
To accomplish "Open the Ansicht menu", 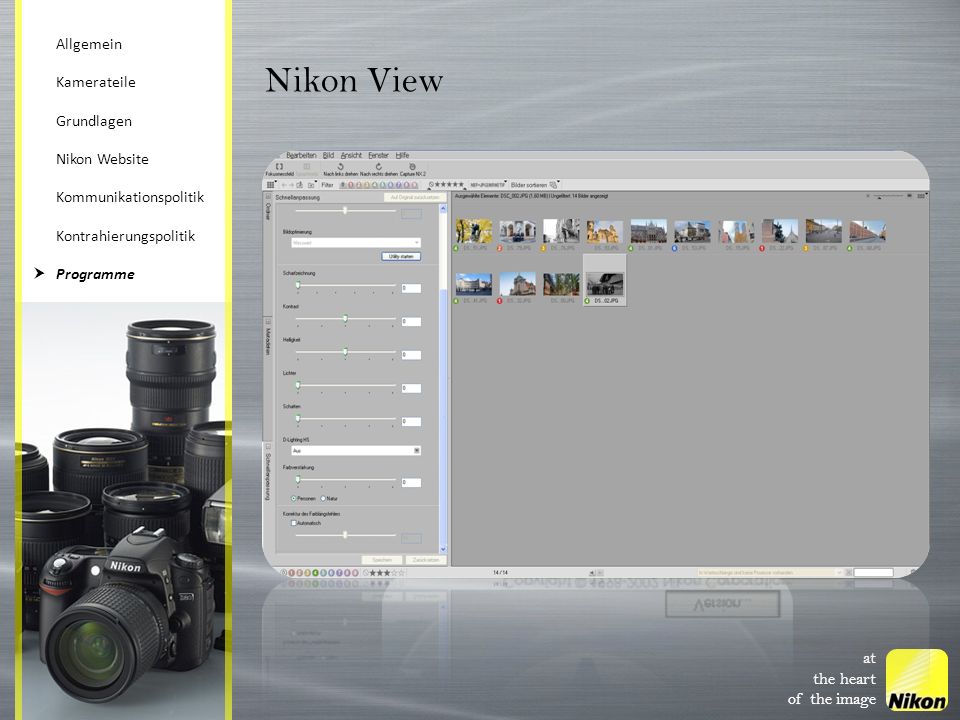I will click(x=351, y=156).
